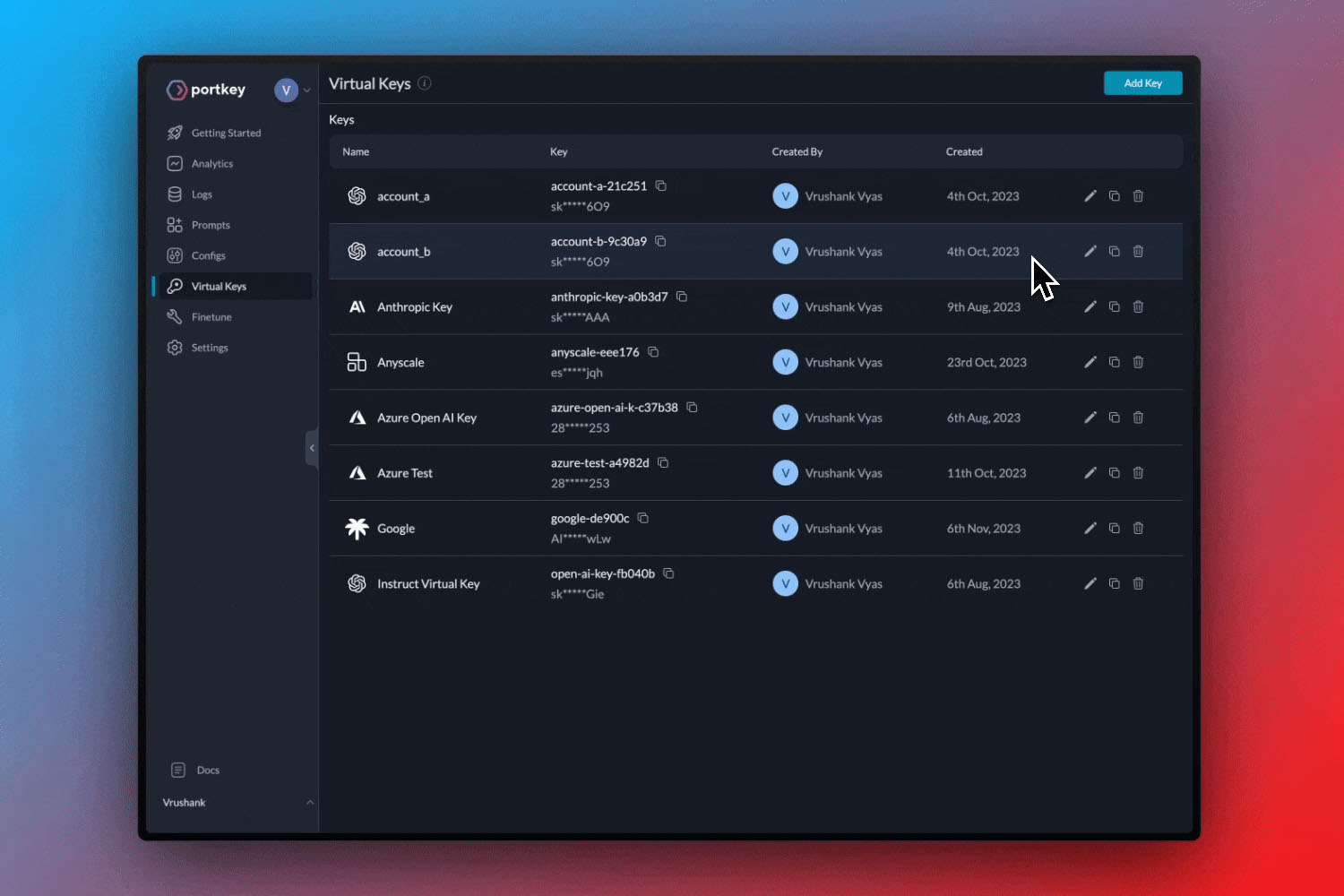Copy the anthropic-key-a0b3d7 key
This screenshot has height=896, width=1344.
click(x=682, y=297)
